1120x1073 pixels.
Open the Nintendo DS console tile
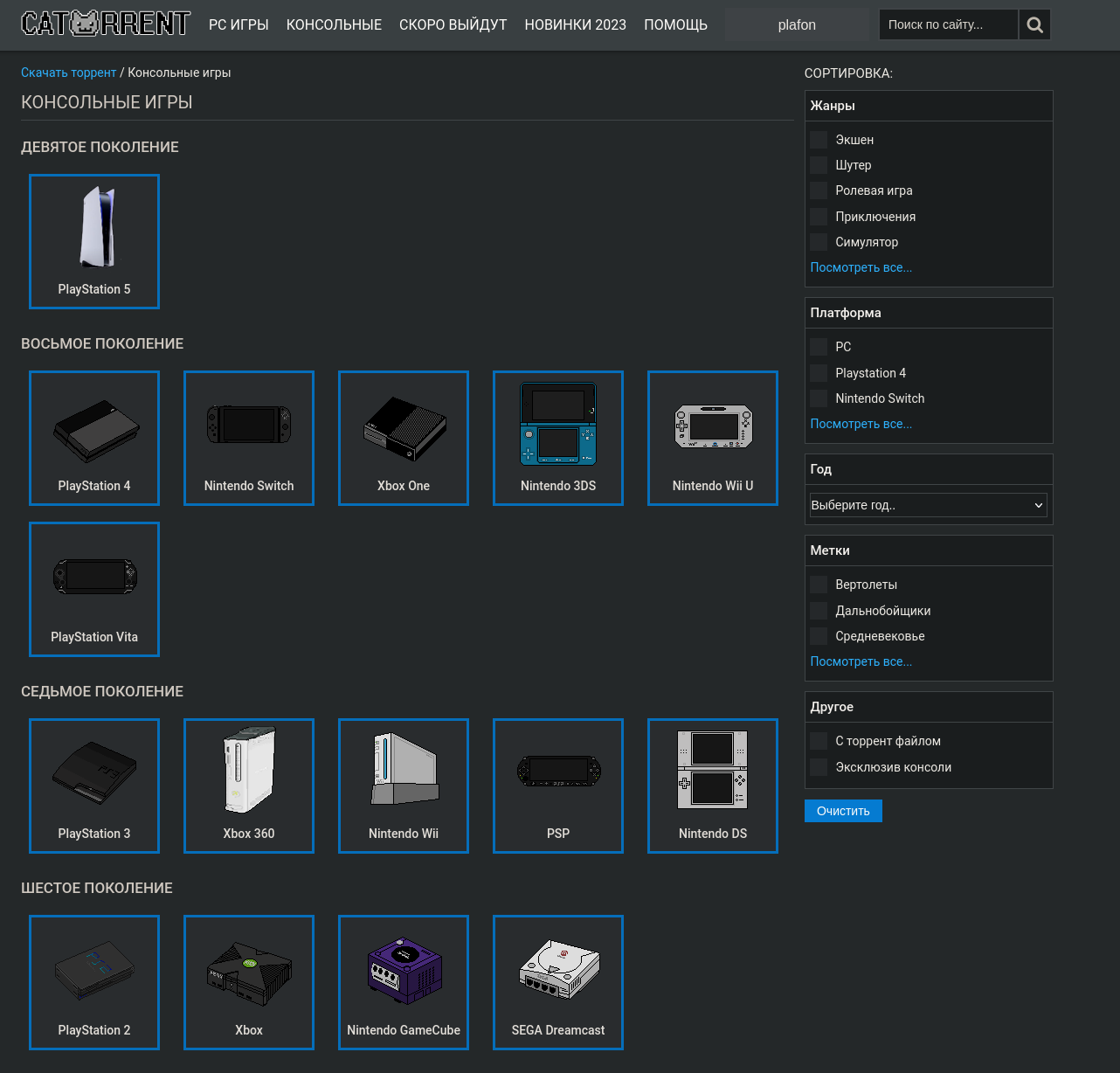(x=713, y=786)
